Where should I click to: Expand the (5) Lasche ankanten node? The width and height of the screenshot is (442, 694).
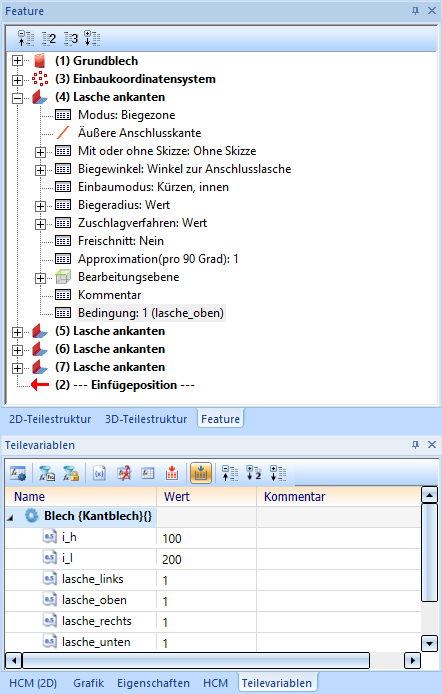click(17, 332)
